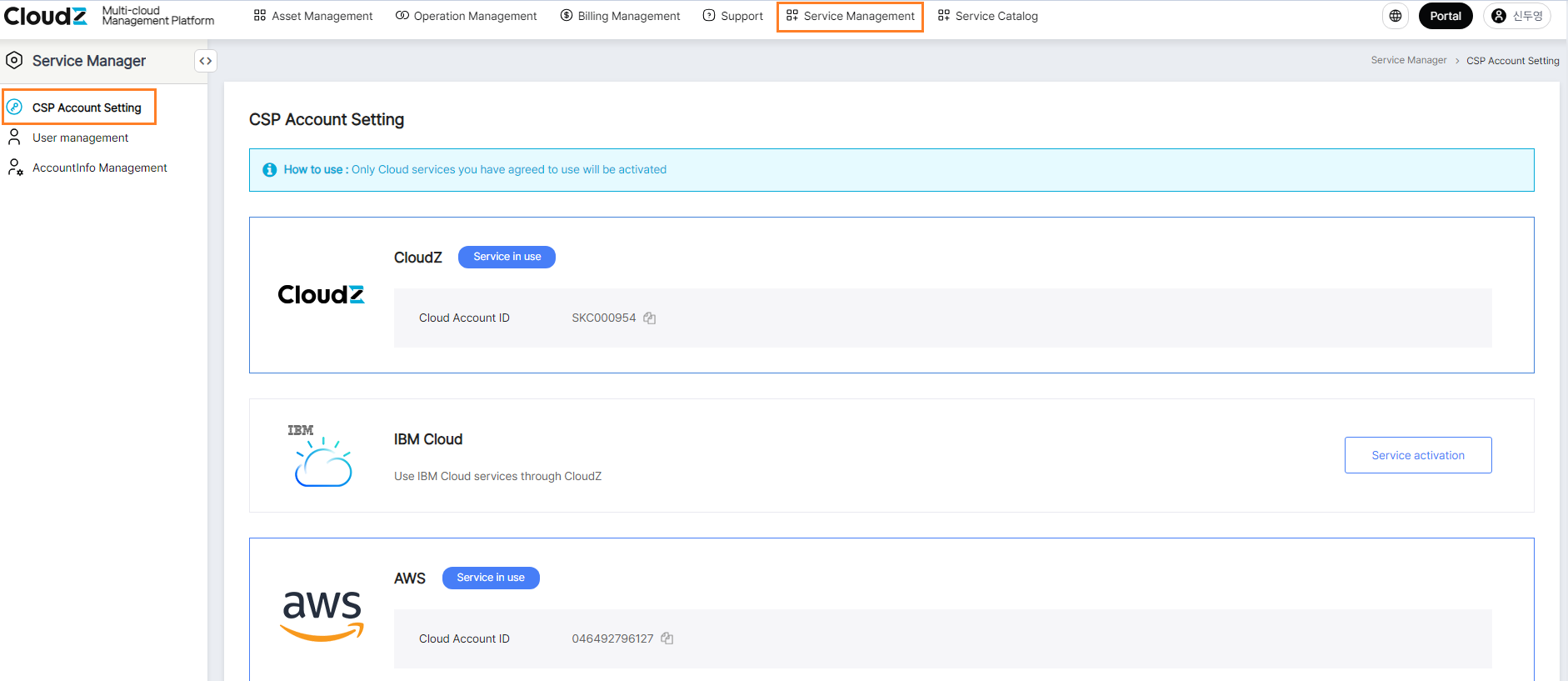Open Service Catalog menu
This screenshot has height=681, width=1568.
pos(988,16)
